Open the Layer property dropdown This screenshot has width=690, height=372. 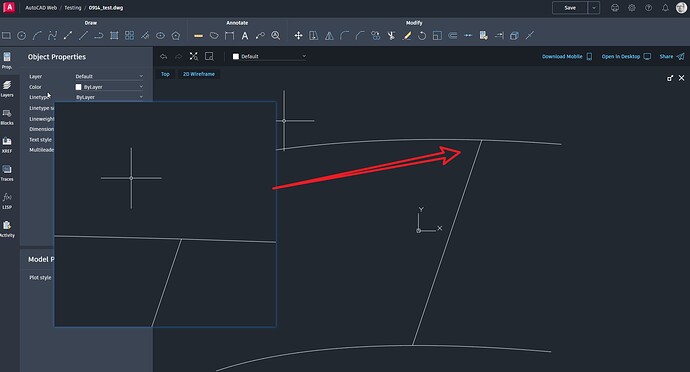click(109, 76)
